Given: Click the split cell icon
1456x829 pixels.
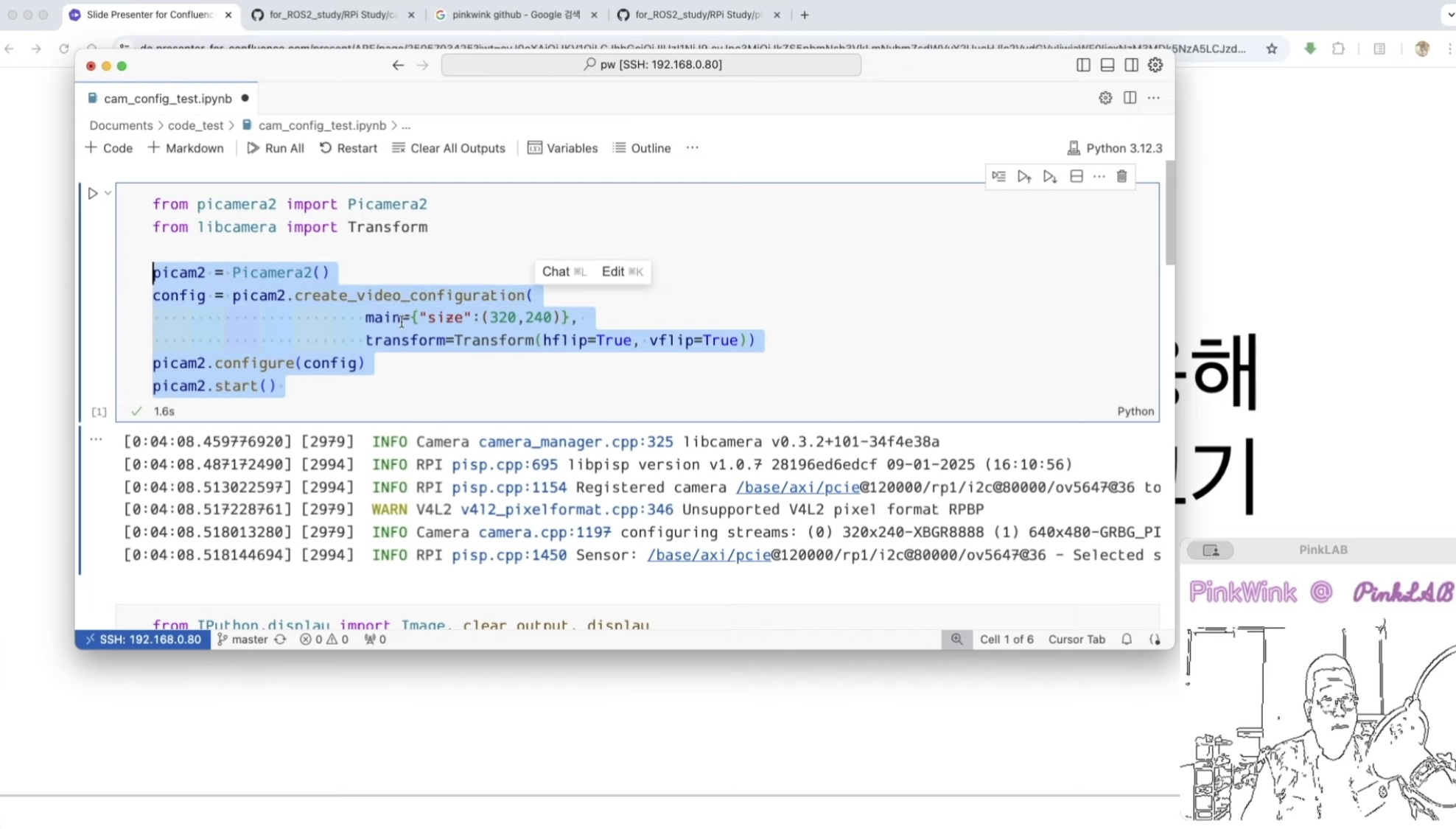Looking at the screenshot, I should (x=1076, y=176).
